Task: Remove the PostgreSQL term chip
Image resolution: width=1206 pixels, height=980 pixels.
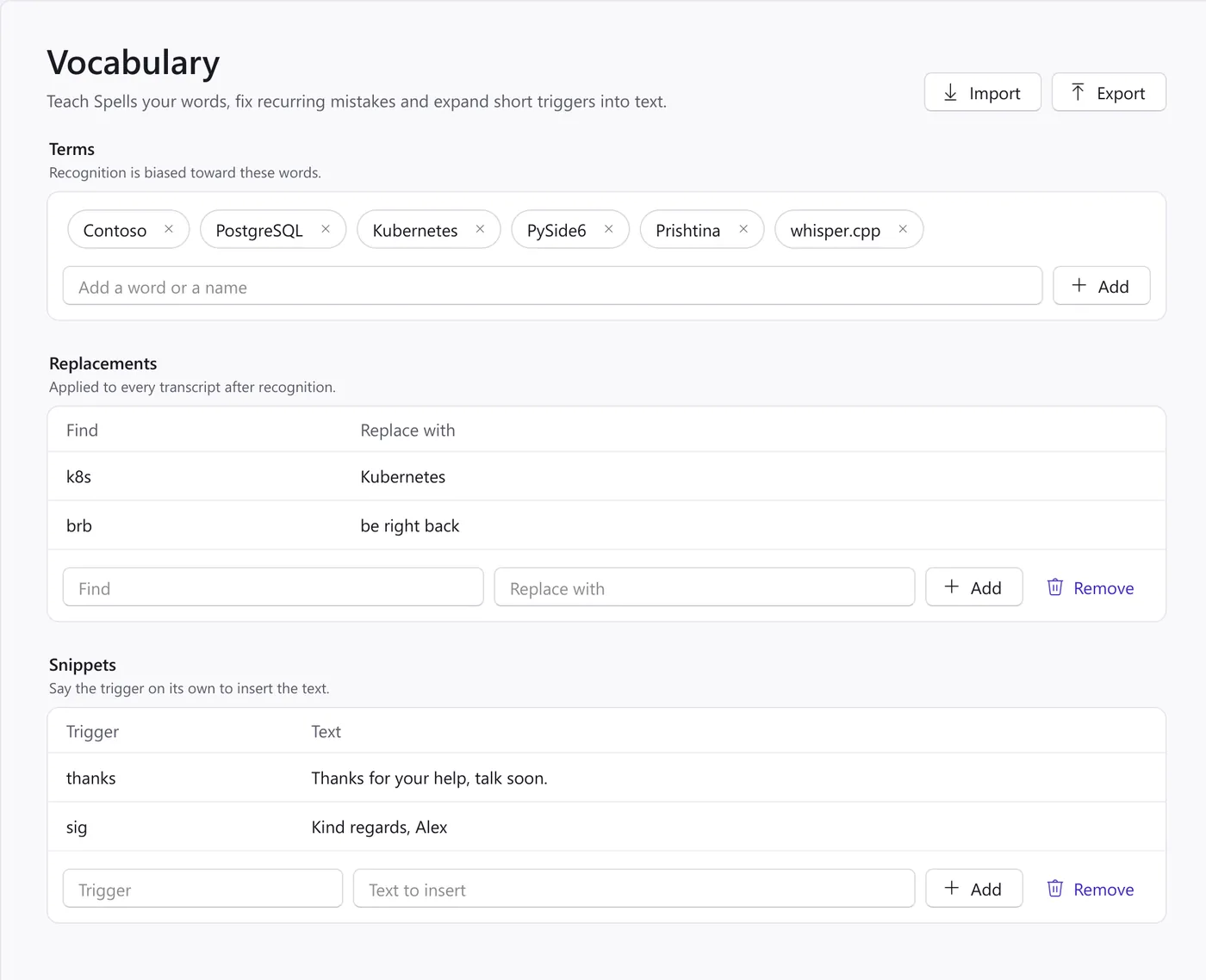Action: click(326, 229)
